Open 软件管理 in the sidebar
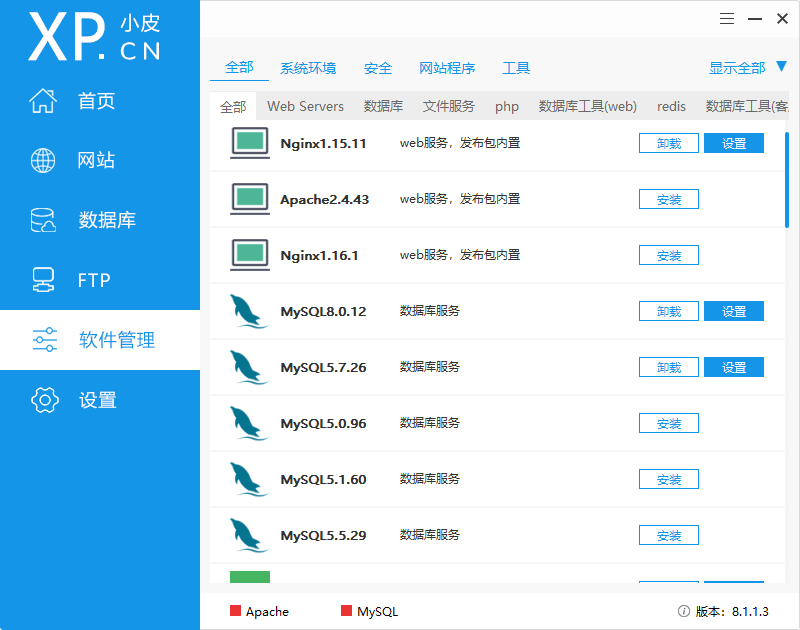Viewport: 800px width, 630px height. [100, 340]
